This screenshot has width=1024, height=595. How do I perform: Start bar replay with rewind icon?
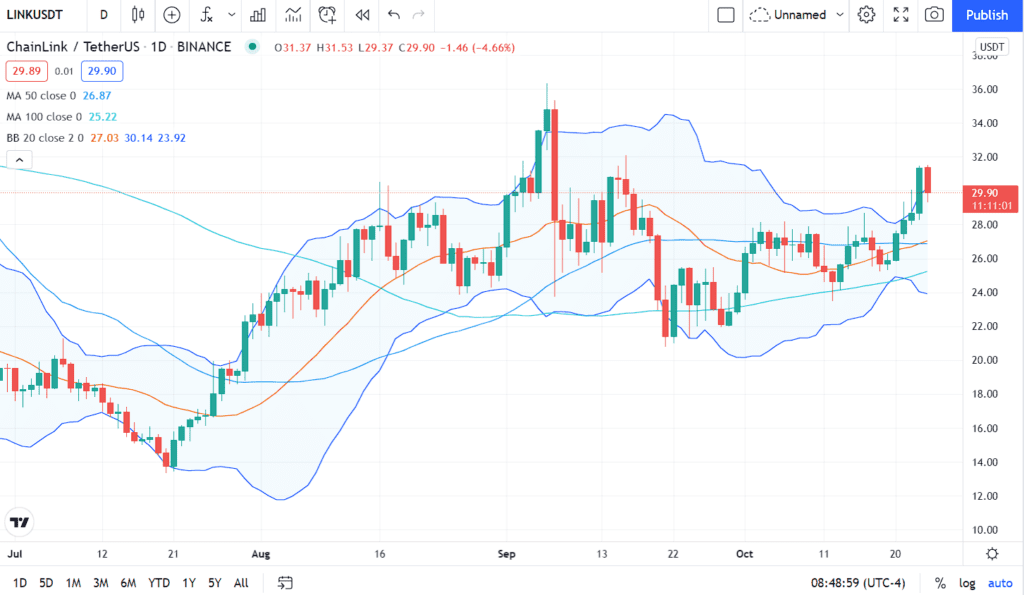(x=362, y=14)
